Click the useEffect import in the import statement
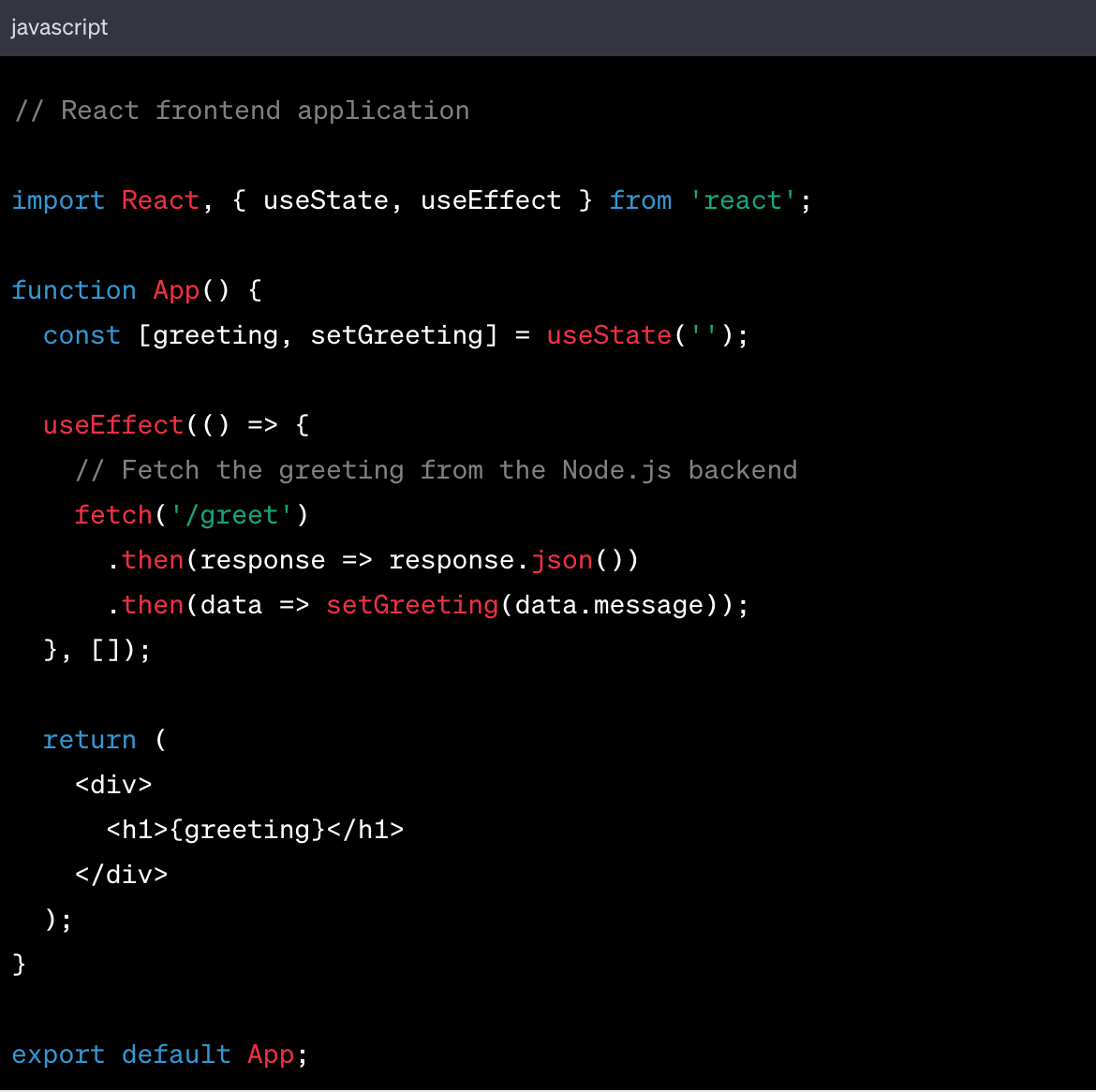Image resolution: width=1096 pixels, height=1092 pixels. 490,199
